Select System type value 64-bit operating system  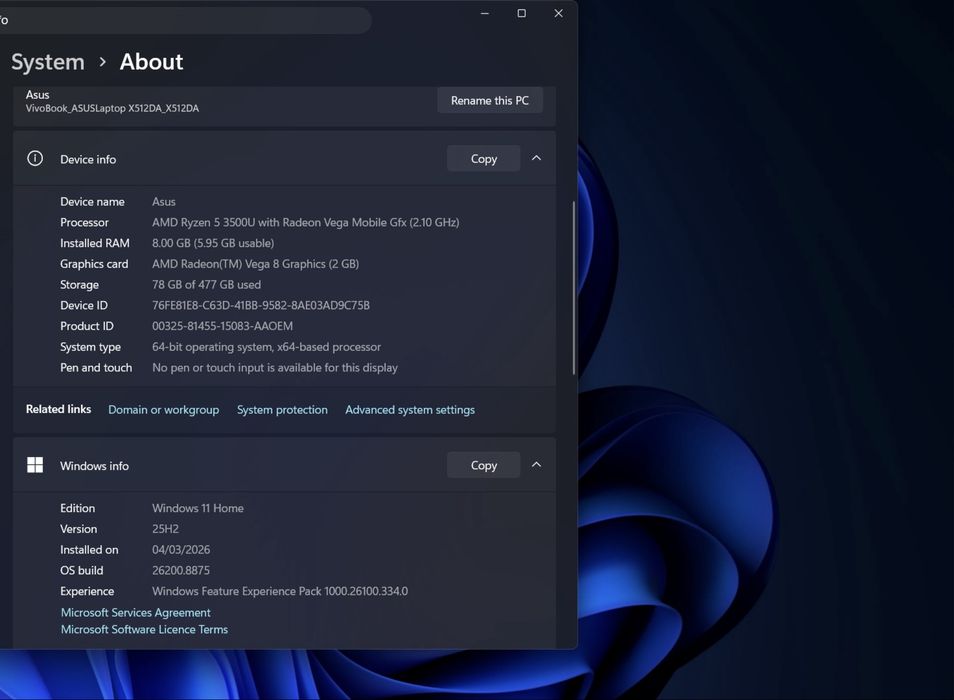click(266, 347)
